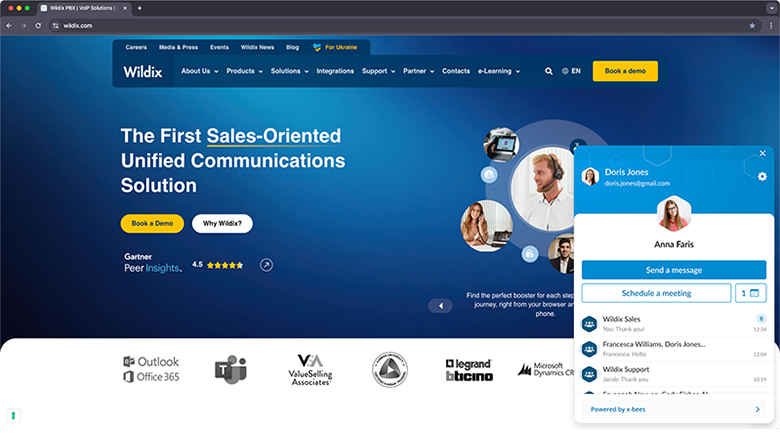Click doris.jones@gmail.com email text
The image size is (780, 439).
coord(637,183)
